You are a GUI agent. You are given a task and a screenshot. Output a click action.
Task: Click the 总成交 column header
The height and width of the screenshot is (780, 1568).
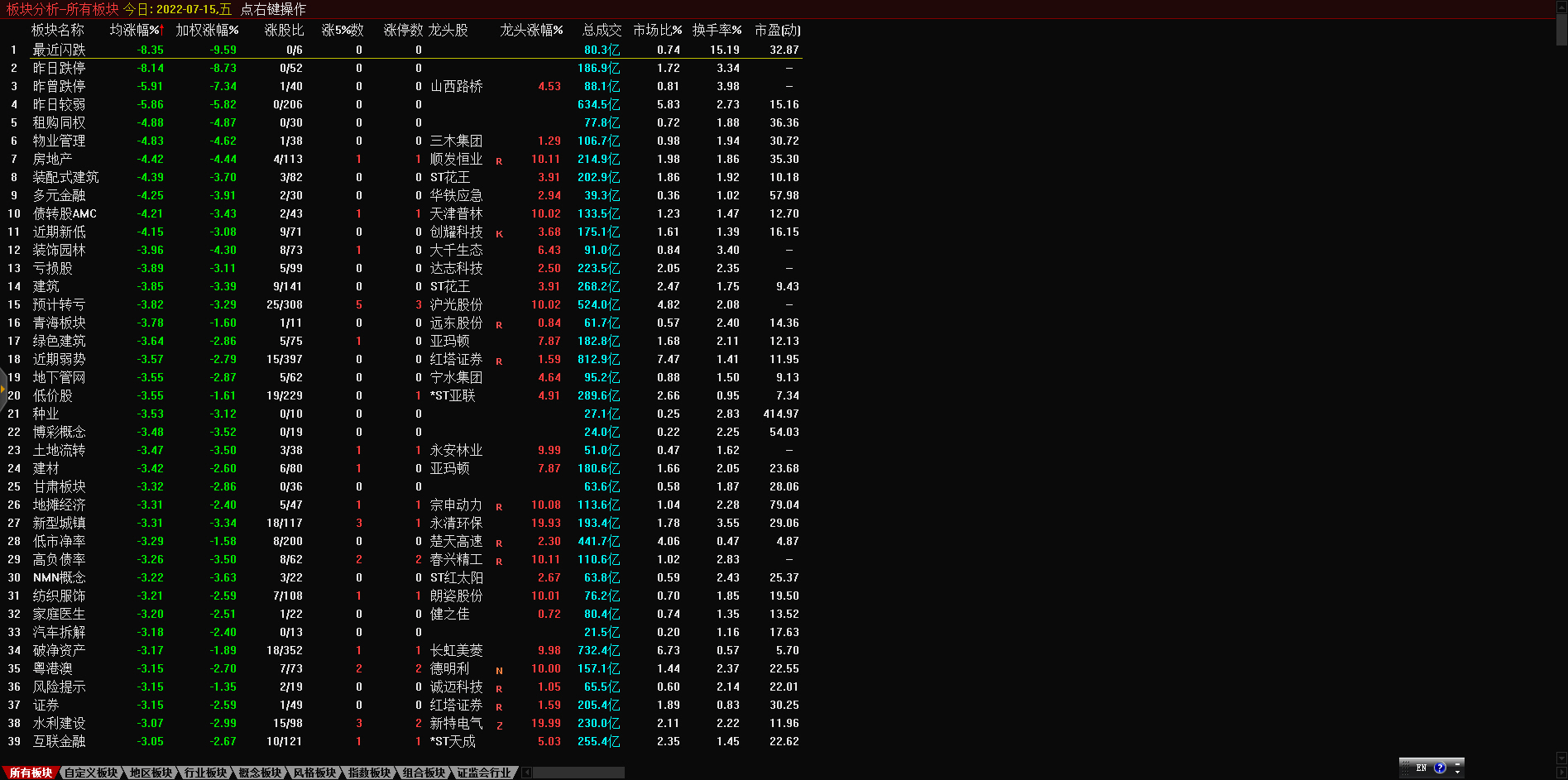pos(602,30)
